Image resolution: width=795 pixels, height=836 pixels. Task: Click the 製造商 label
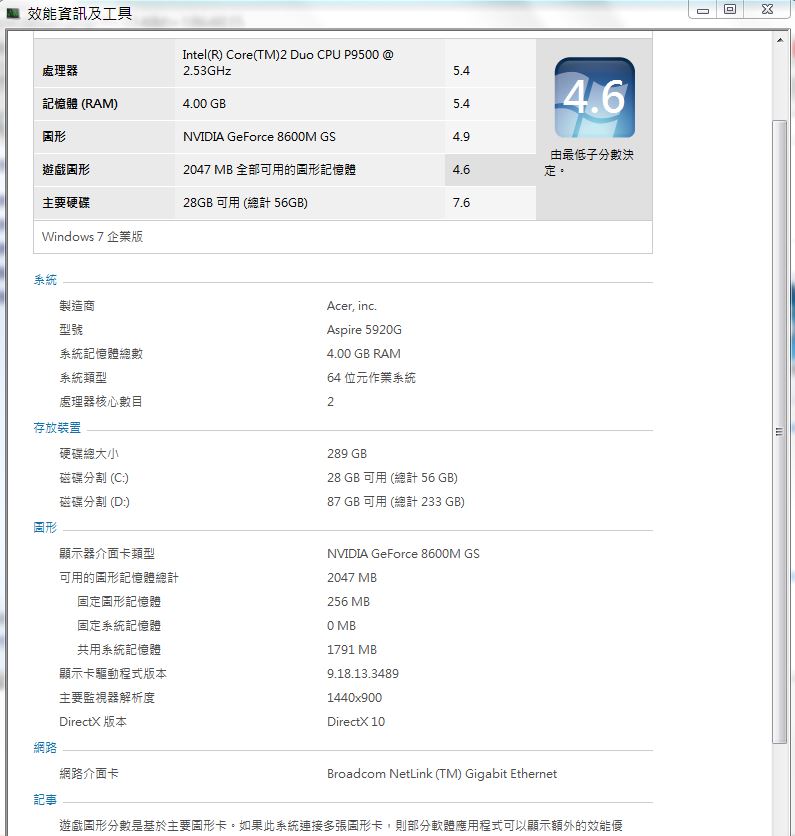pyautogui.click(x=77, y=306)
